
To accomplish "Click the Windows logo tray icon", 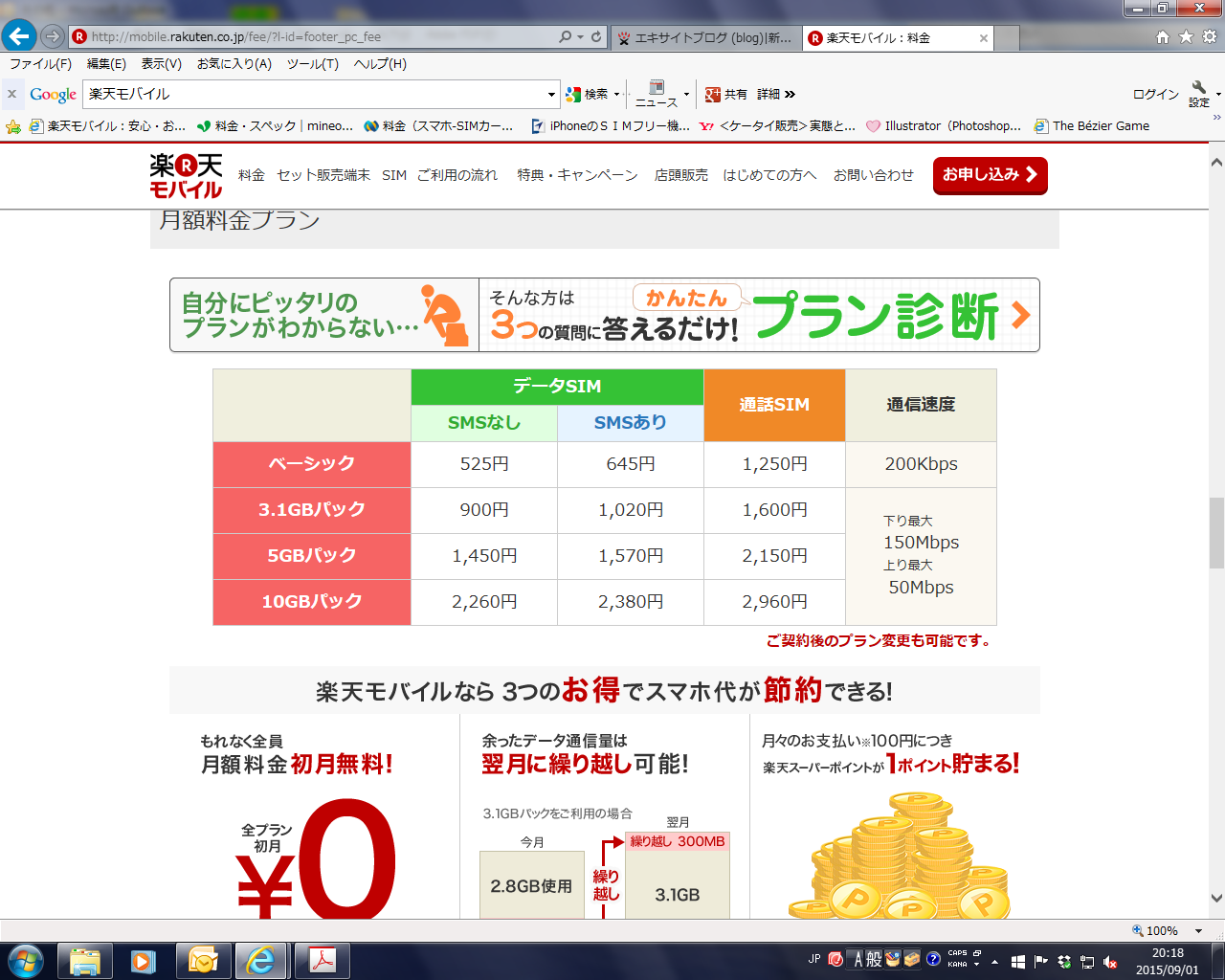I will click(x=1018, y=961).
